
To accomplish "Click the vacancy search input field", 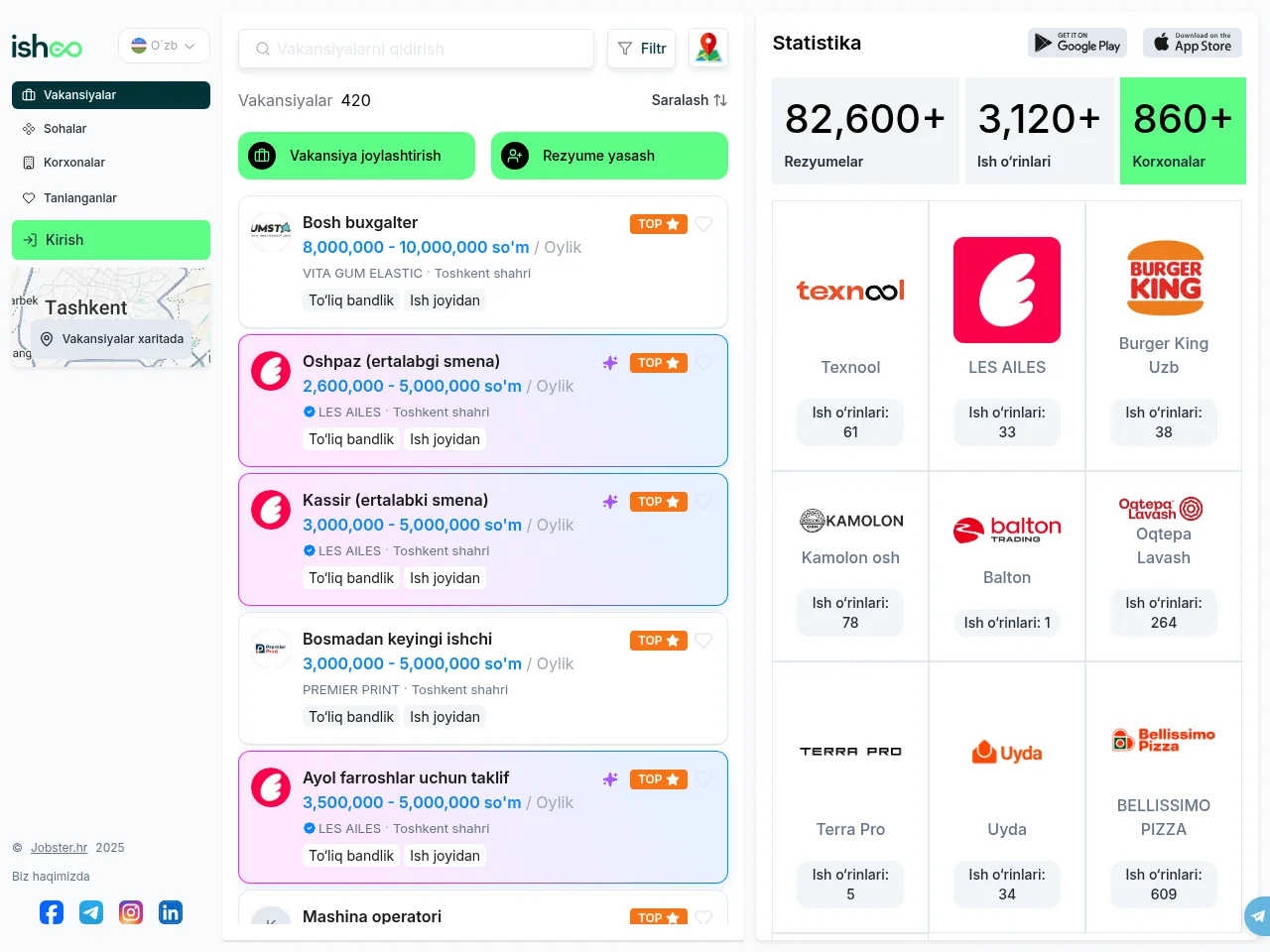I will (416, 49).
